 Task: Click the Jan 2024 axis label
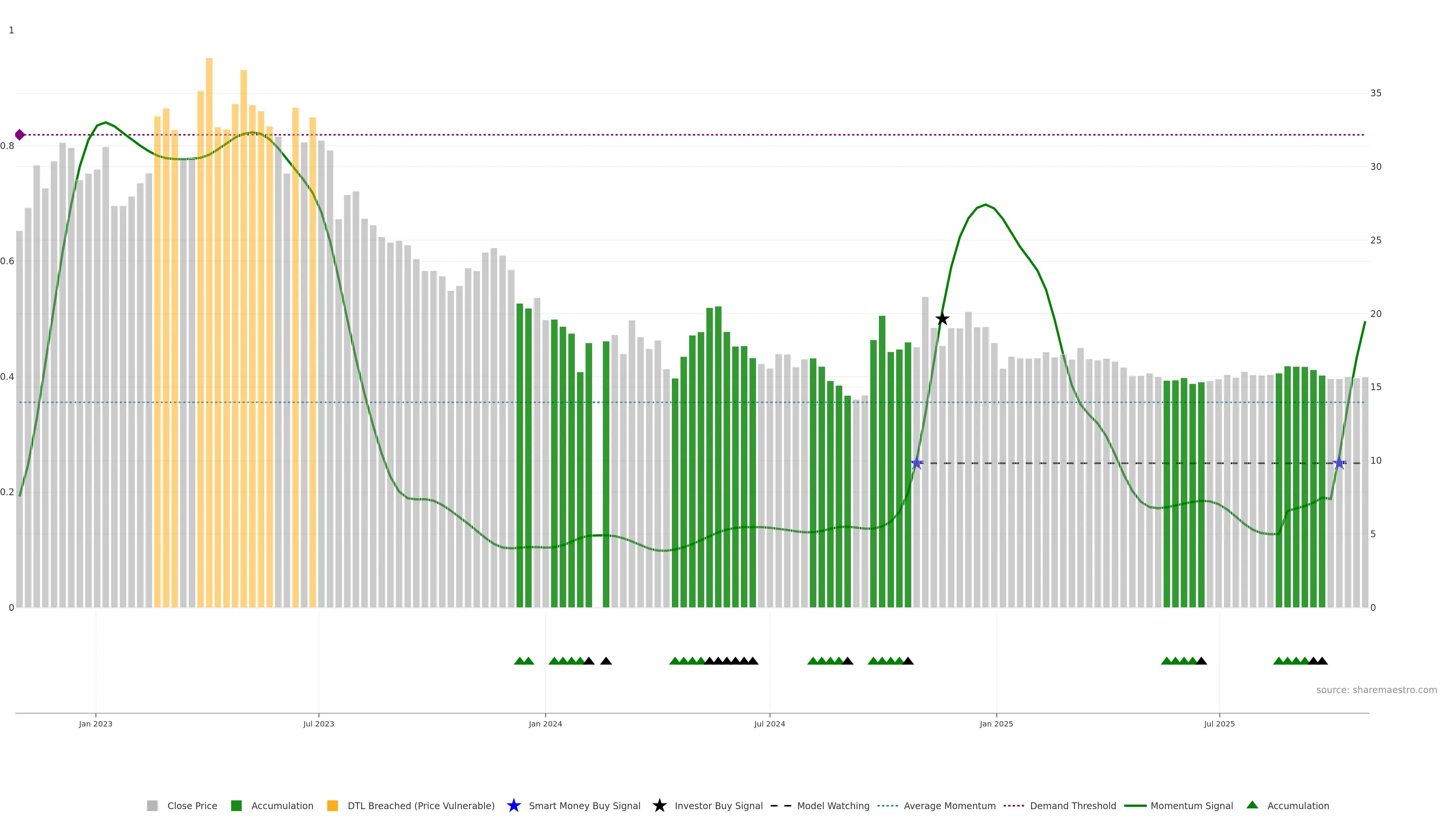click(x=545, y=724)
